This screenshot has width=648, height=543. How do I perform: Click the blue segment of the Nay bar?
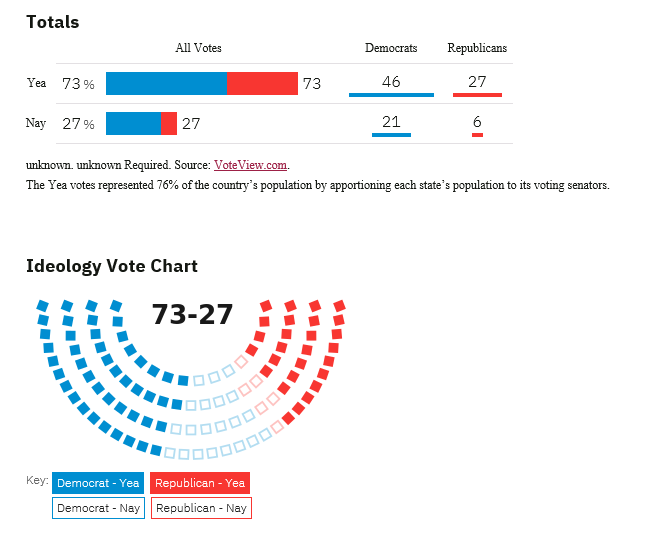pos(133,124)
